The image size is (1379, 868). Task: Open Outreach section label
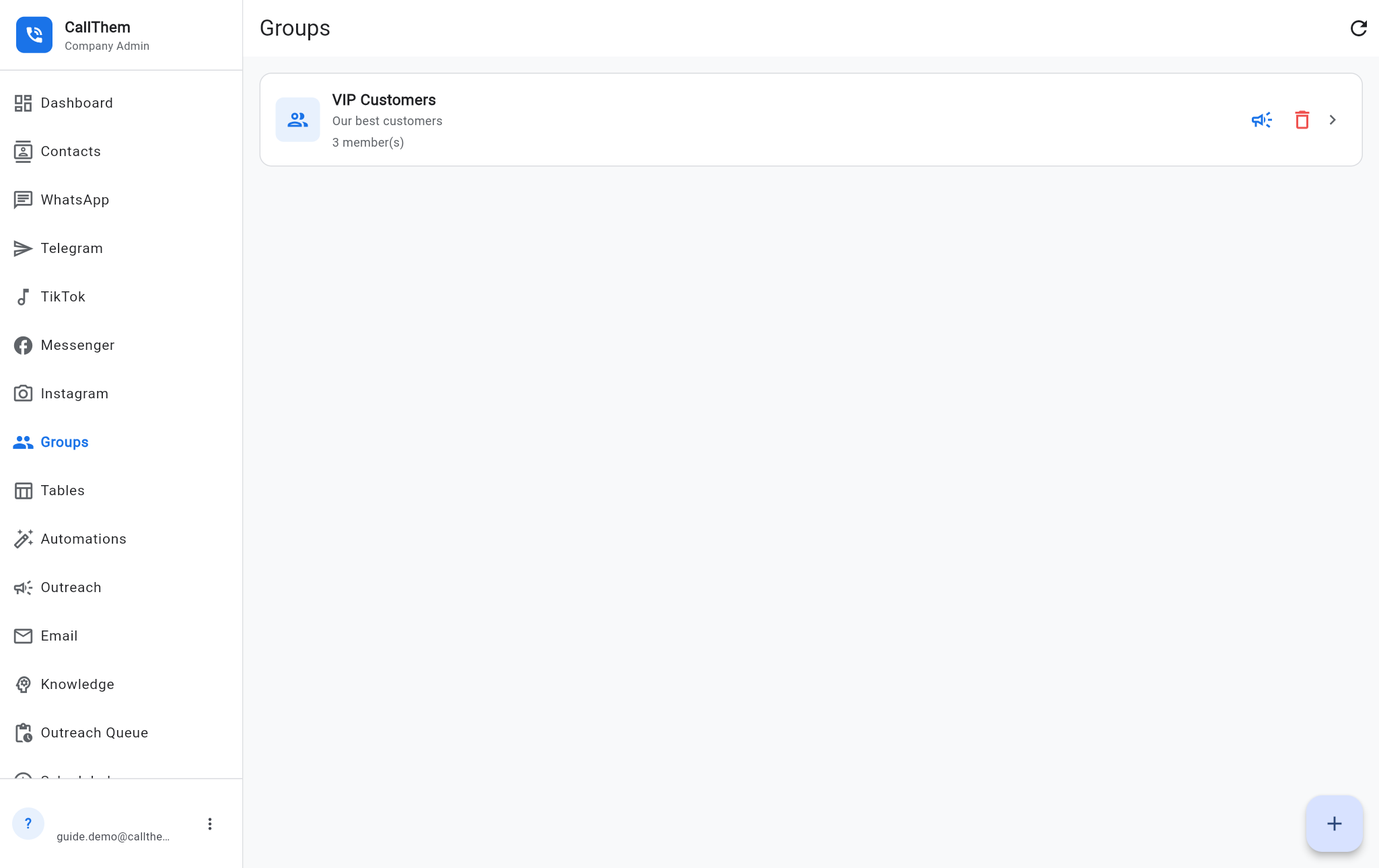pyautogui.click(x=71, y=587)
